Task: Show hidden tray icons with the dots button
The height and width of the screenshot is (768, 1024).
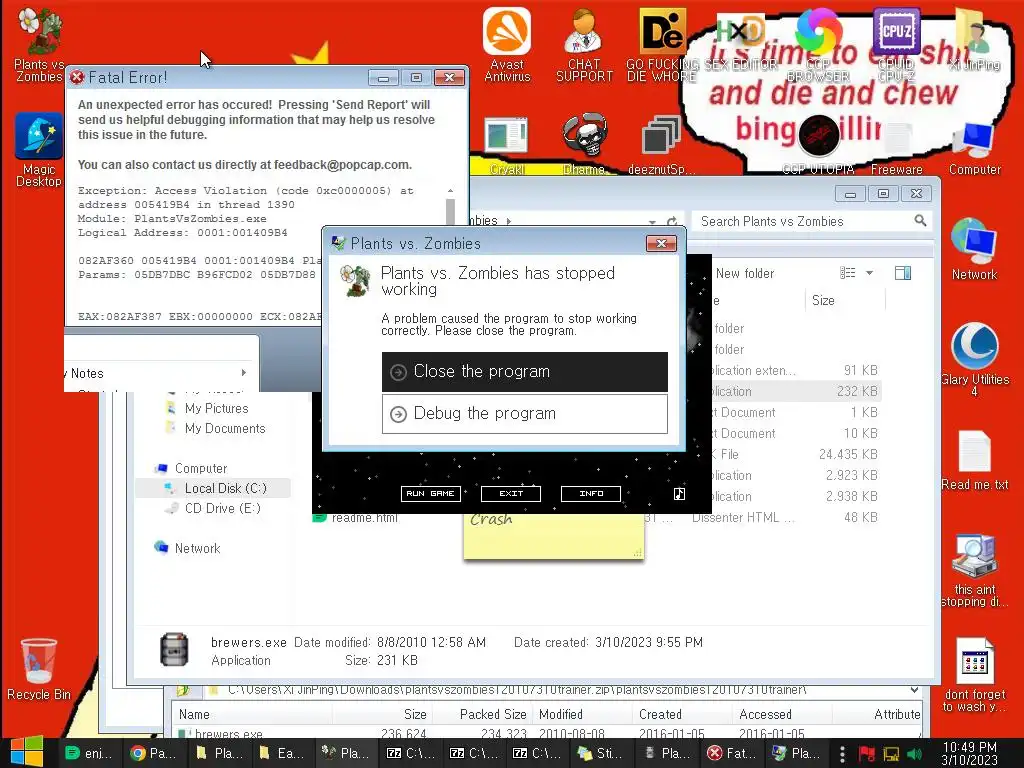Action: (x=842, y=754)
